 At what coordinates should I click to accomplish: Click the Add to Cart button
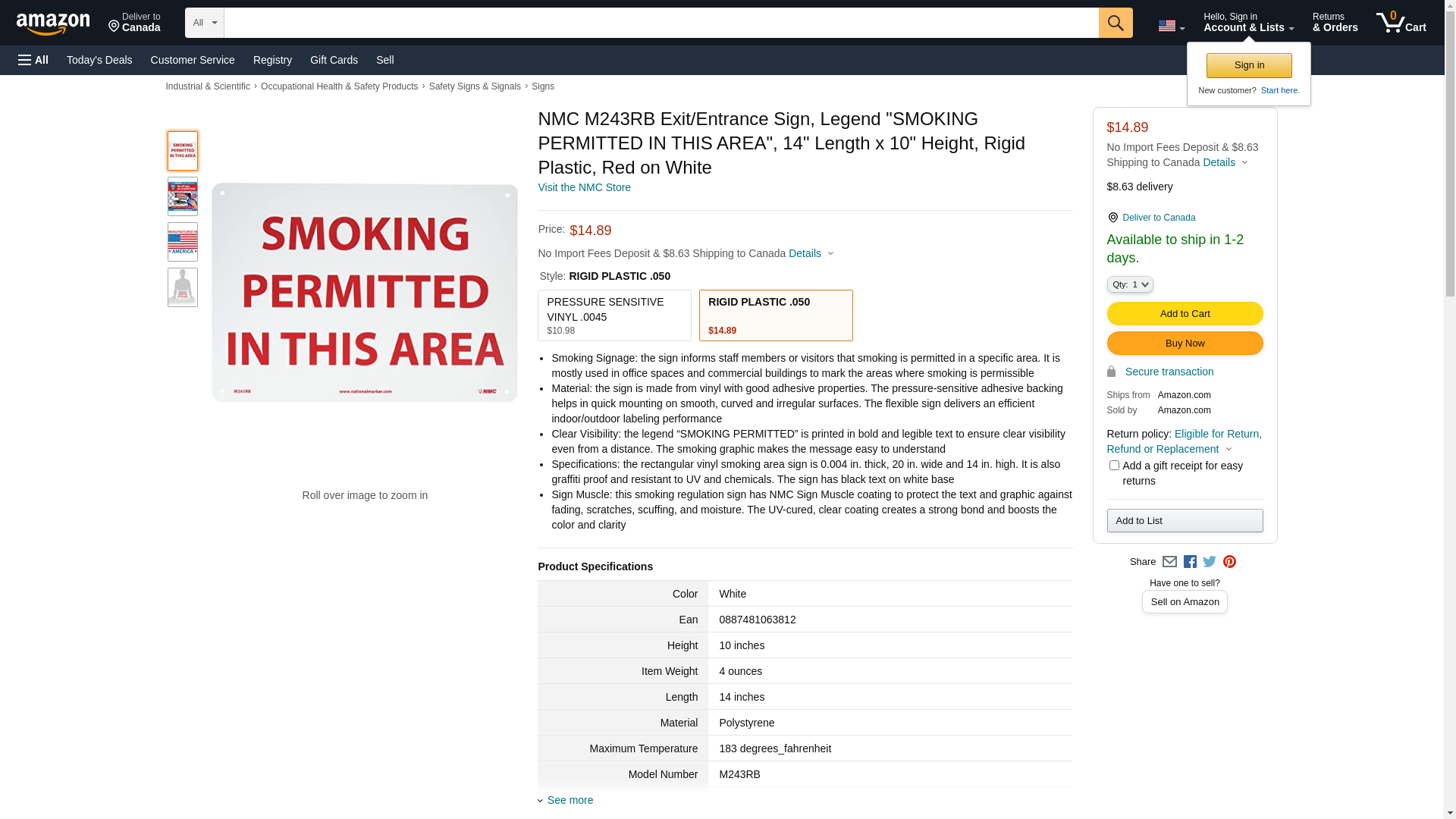click(1185, 313)
